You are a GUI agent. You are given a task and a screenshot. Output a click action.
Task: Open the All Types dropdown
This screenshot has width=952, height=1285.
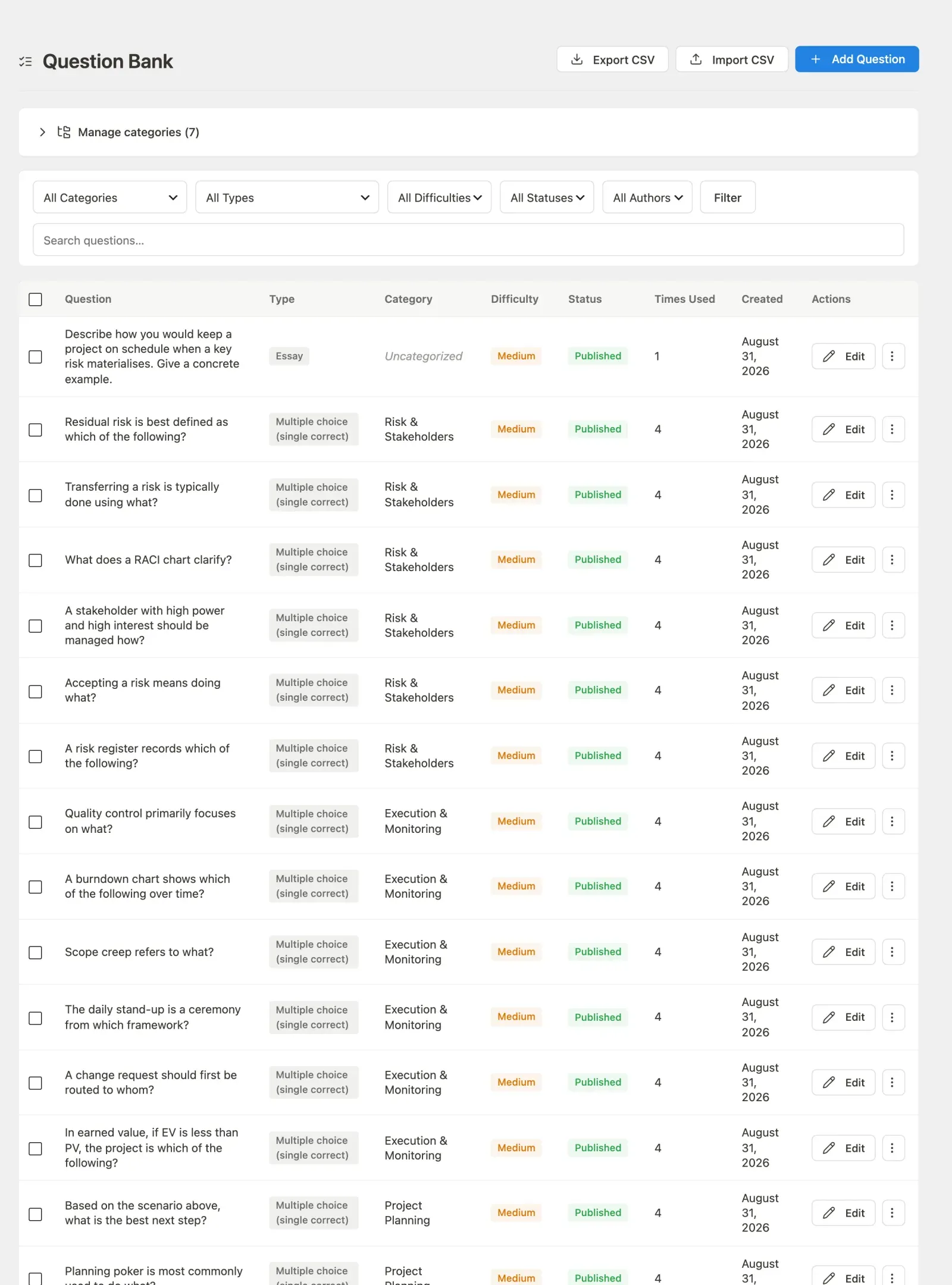click(x=287, y=198)
